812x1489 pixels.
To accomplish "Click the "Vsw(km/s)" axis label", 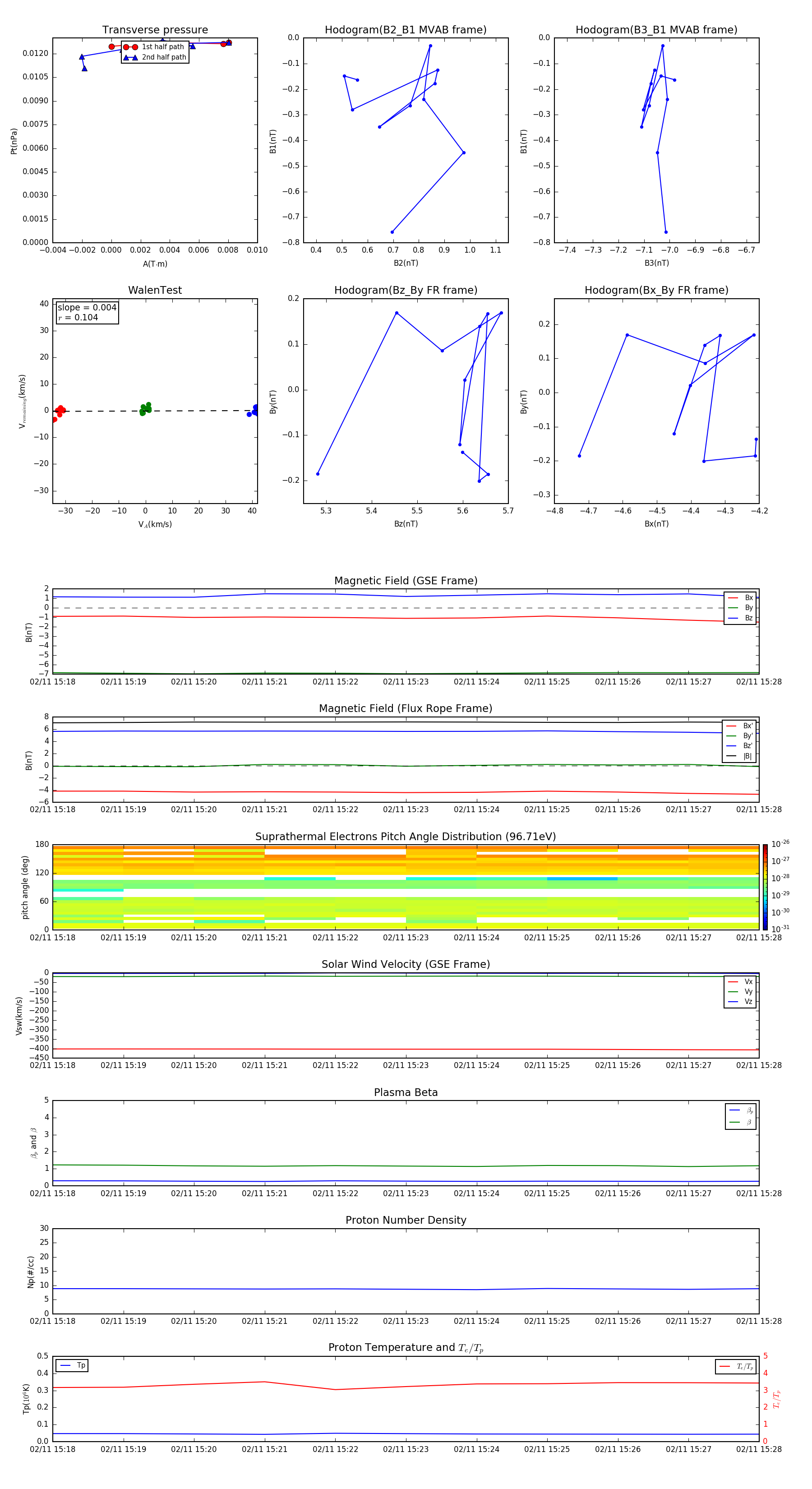I will (x=19, y=1016).
